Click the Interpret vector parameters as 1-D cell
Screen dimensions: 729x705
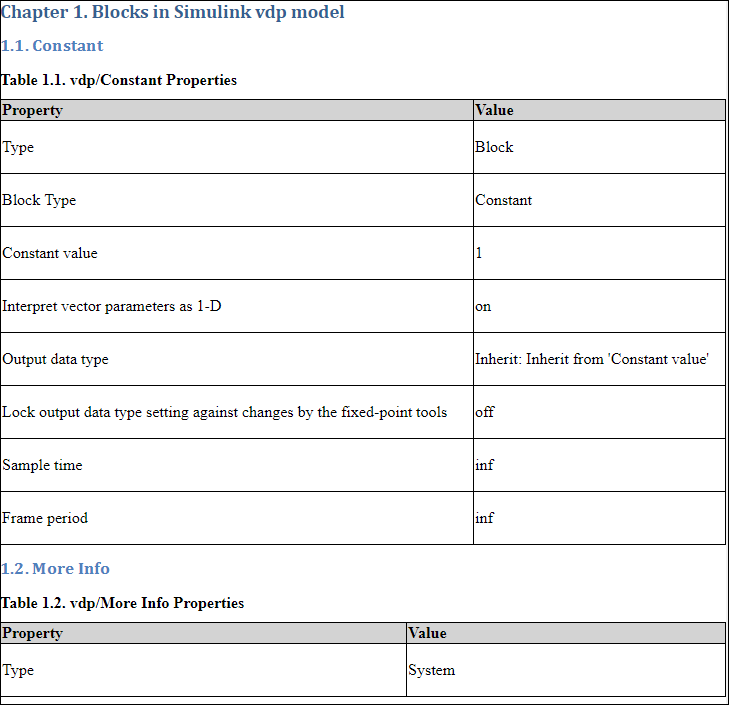pyautogui.click(x=112, y=306)
